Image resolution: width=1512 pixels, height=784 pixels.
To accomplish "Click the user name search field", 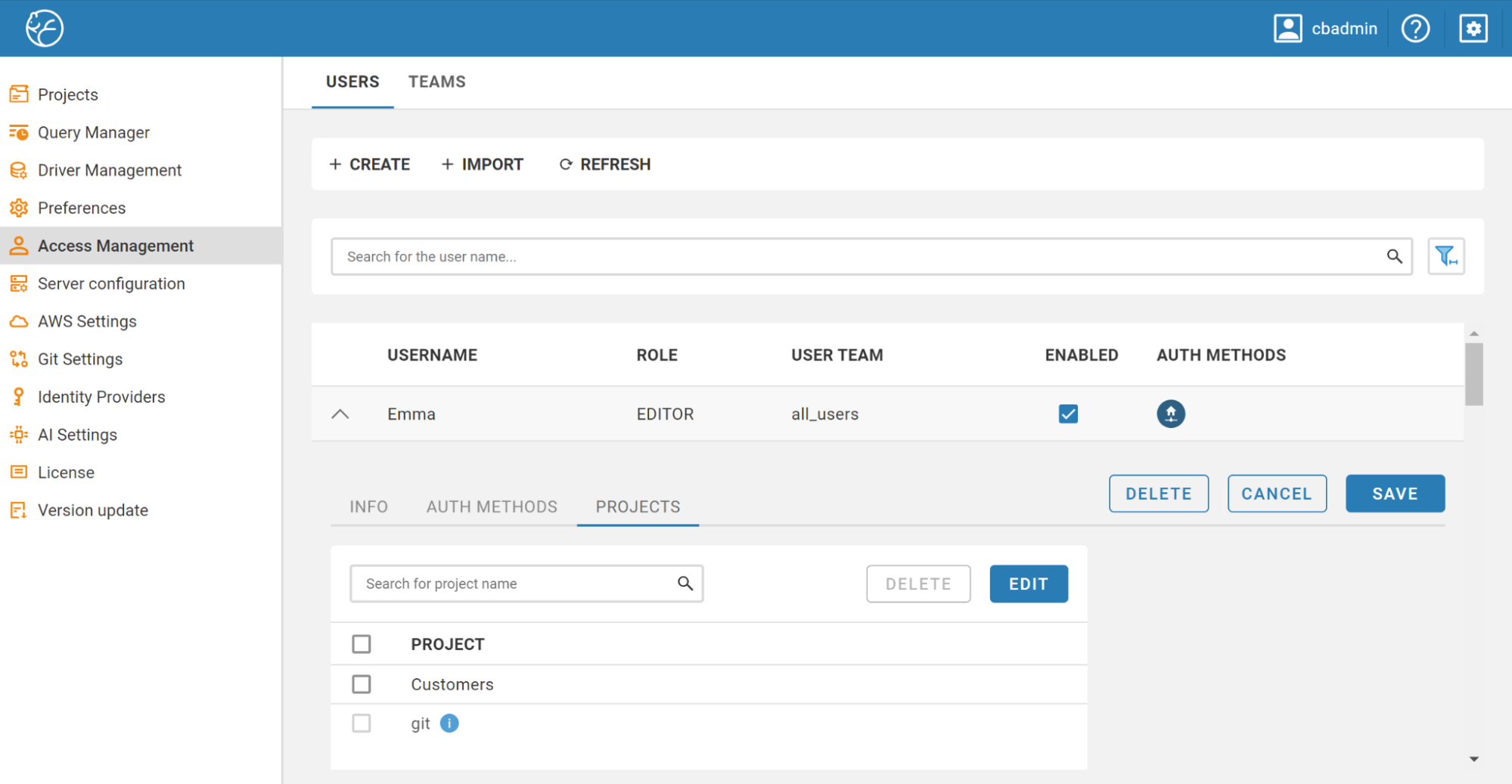I will pyautogui.click(x=871, y=256).
